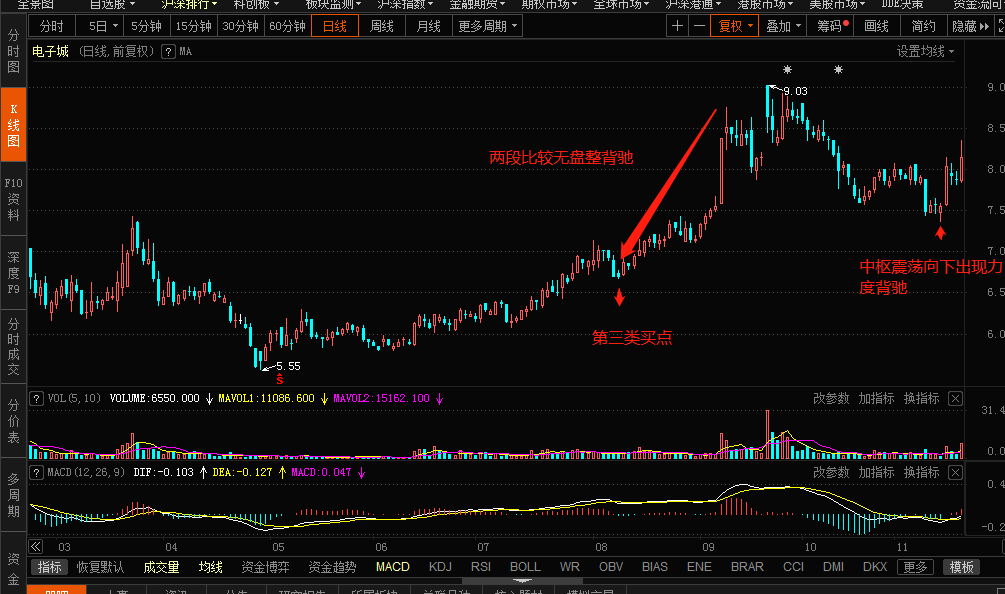This screenshot has width=1005, height=594.
Task: Open 沪深港通 menu
Action: pos(693,4)
